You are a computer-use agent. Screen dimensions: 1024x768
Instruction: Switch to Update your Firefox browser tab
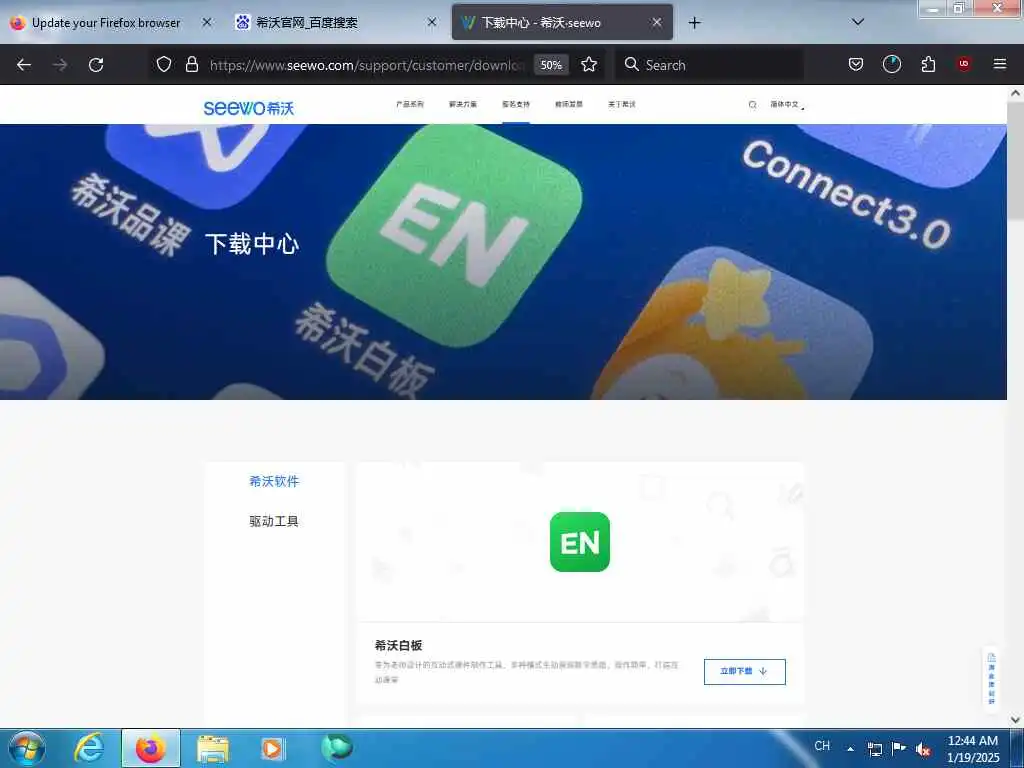pyautogui.click(x=106, y=22)
